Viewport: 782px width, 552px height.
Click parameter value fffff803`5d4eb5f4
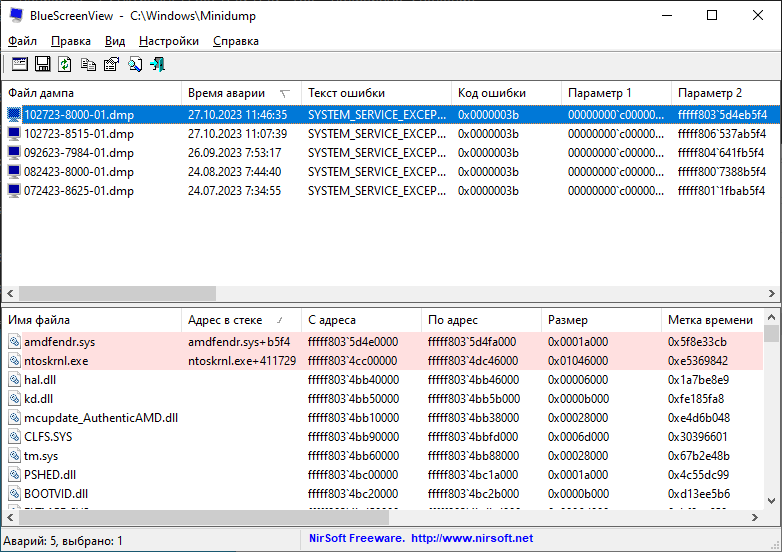tap(722, 115)
